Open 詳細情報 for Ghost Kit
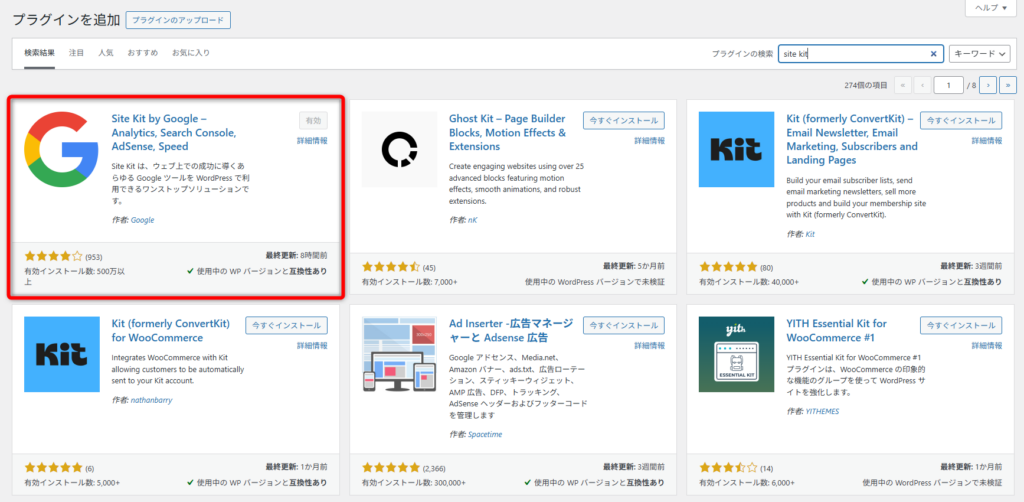The image size is (1024, 502). (x=649, y=140)
